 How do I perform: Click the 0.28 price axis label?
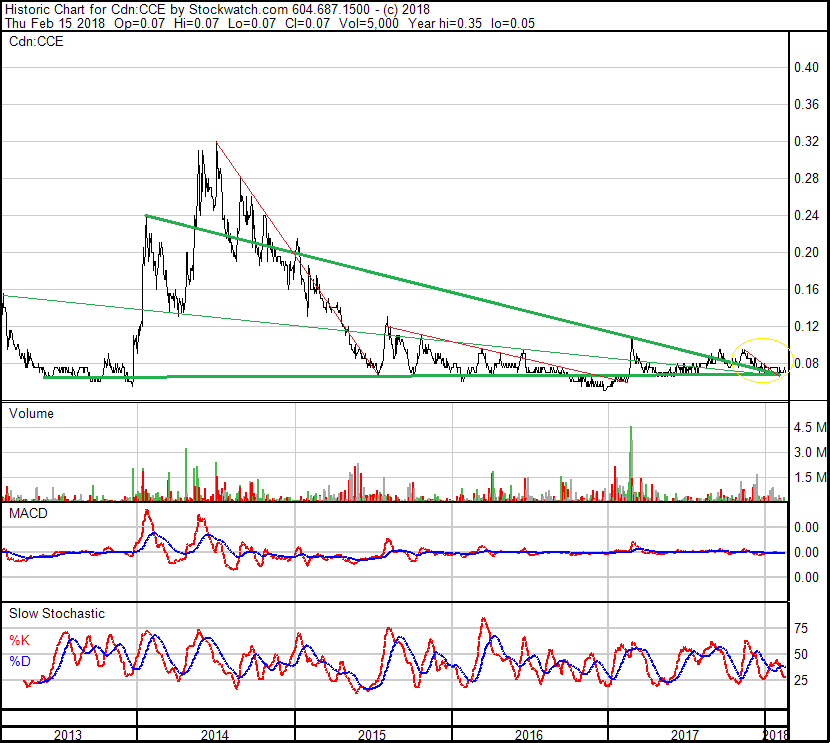tap(806, 178)
